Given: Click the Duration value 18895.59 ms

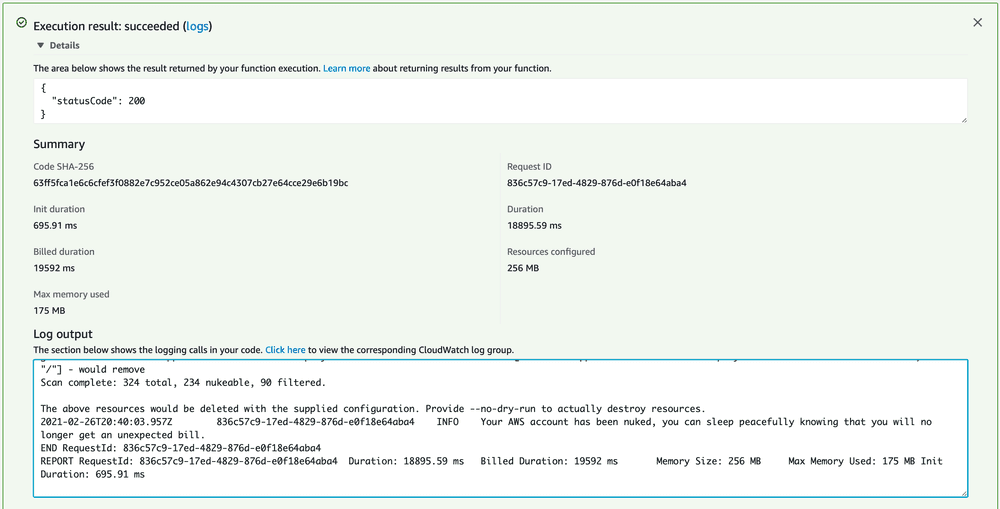Looking at the screenshot, I should [x=534, y=225].
